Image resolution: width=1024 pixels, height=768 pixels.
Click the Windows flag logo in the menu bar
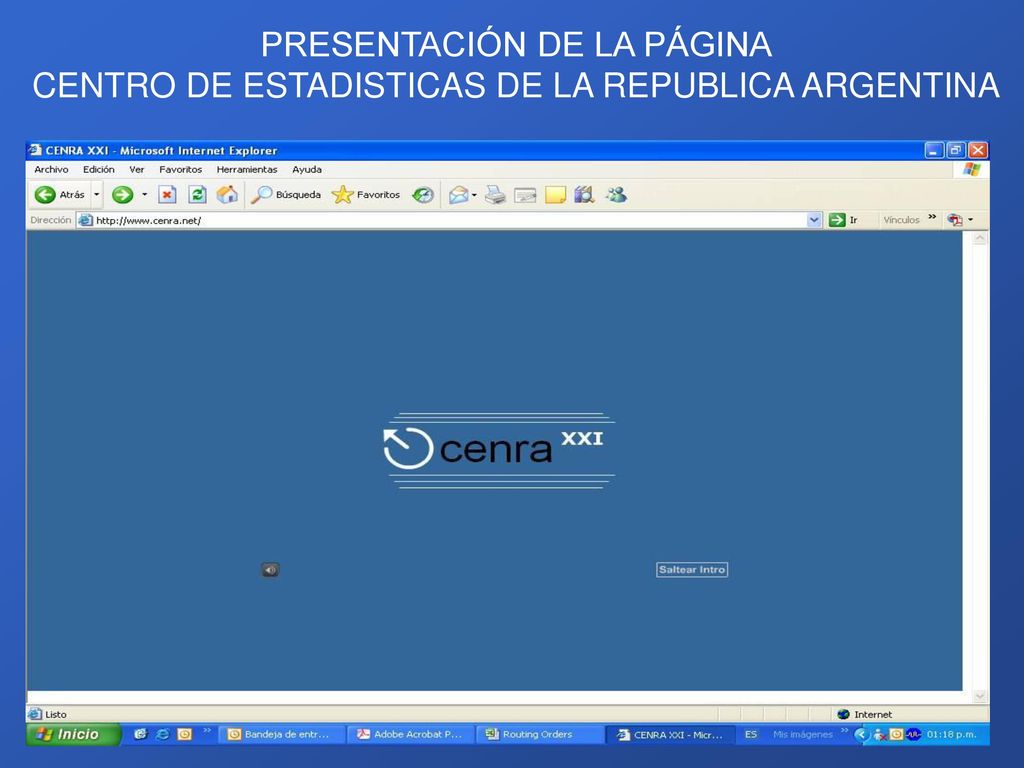(971, 169)
